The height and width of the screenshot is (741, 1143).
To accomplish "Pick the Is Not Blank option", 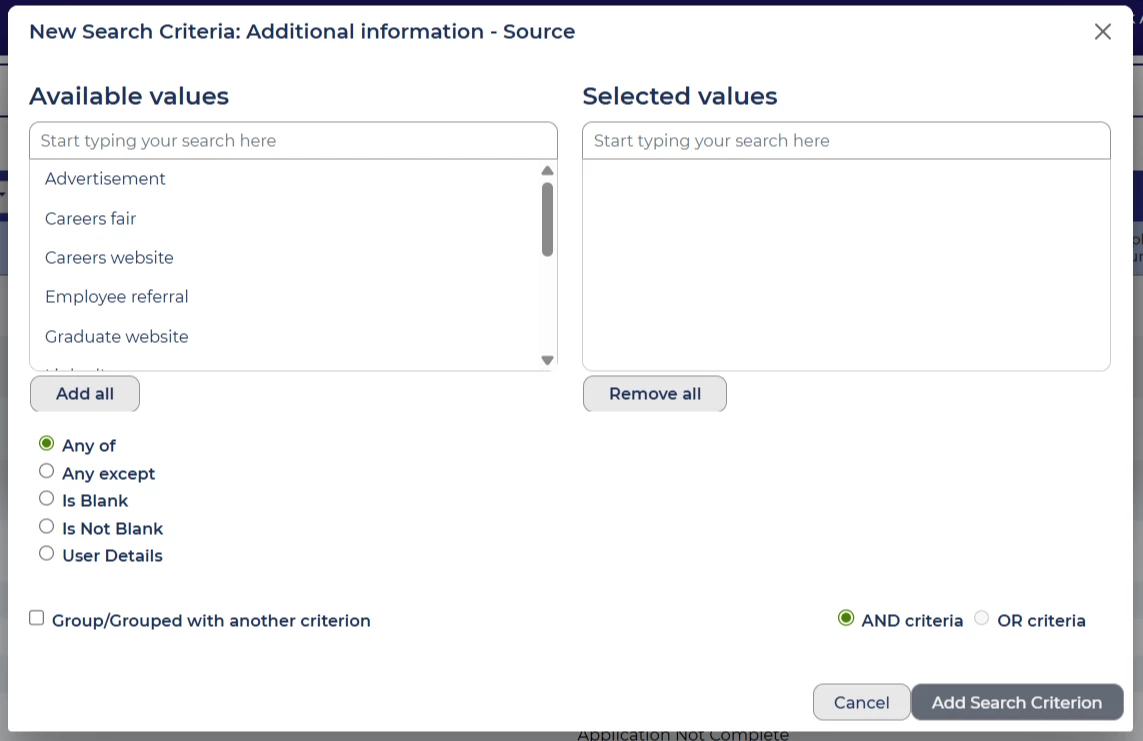I will tap(46, 527).
